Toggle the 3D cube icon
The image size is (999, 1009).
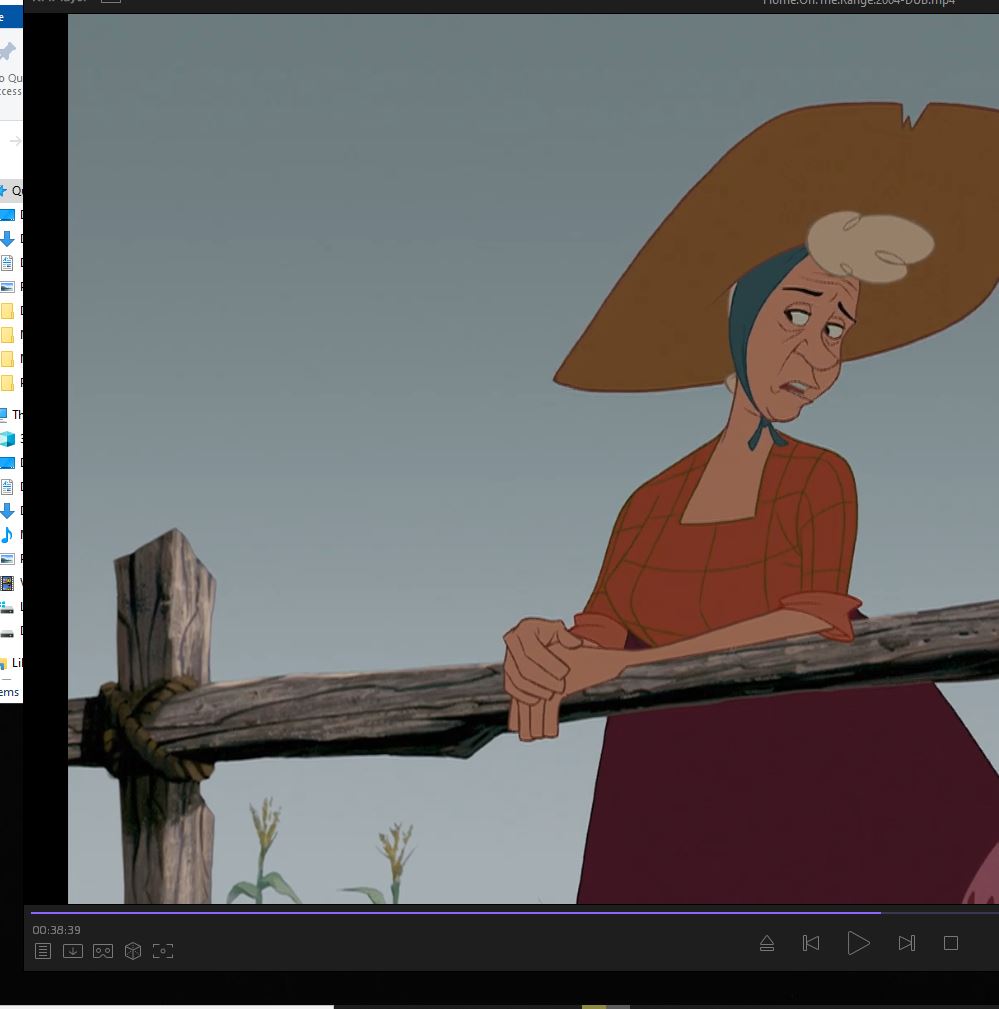click(133, 951)
